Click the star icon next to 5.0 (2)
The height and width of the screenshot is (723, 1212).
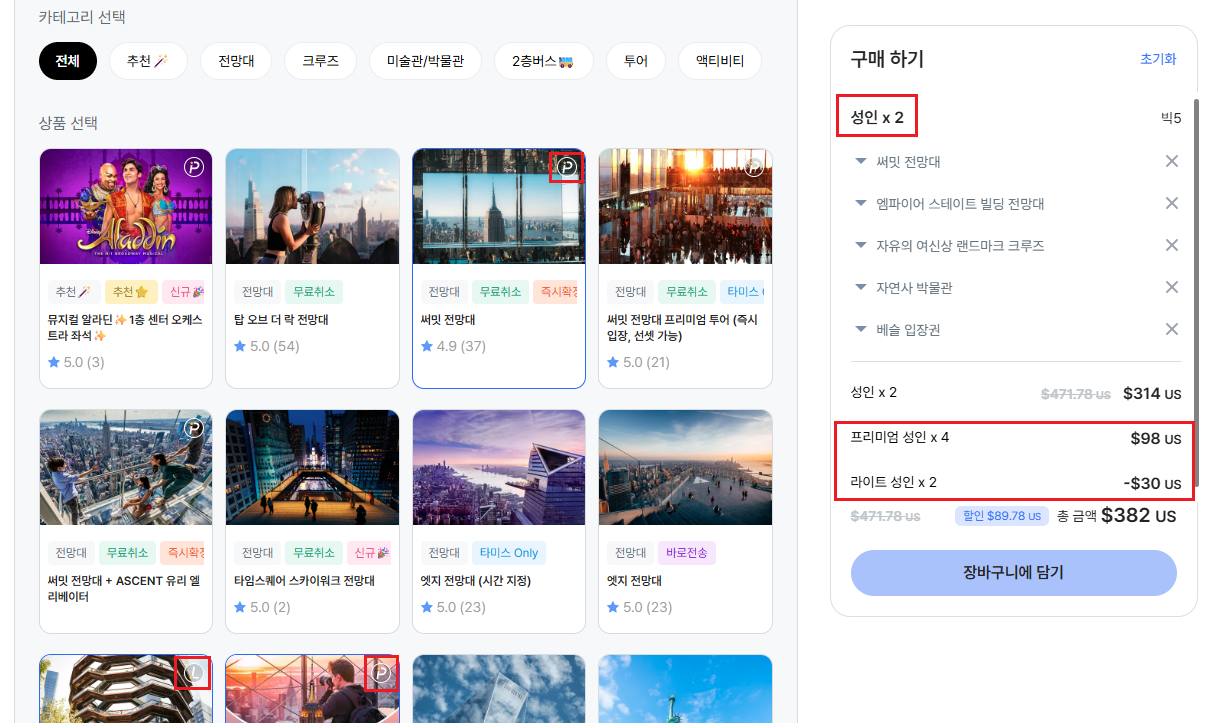coord(240,607)
